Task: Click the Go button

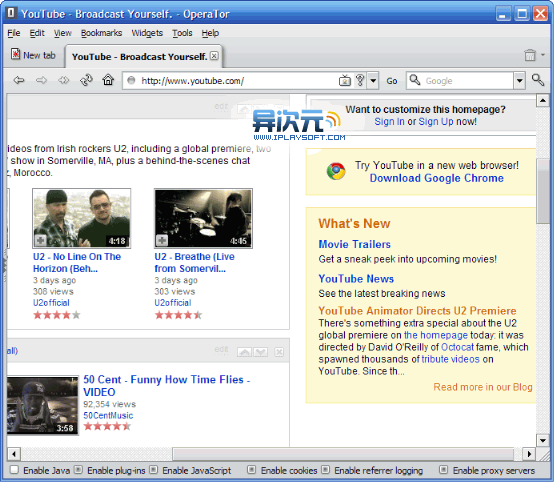Action: point(391,81)
